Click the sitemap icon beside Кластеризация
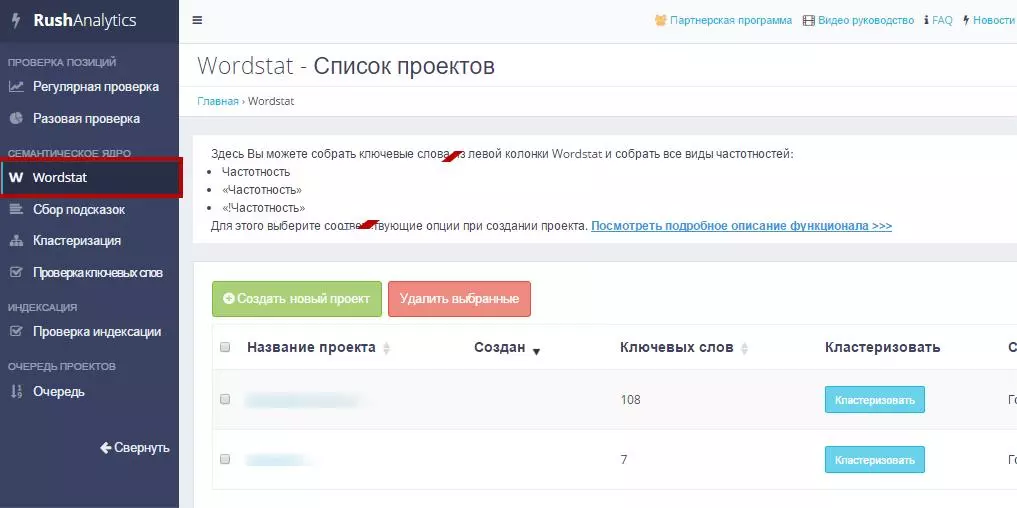This screenshot has width=1017, height=508. pos(16,241)
